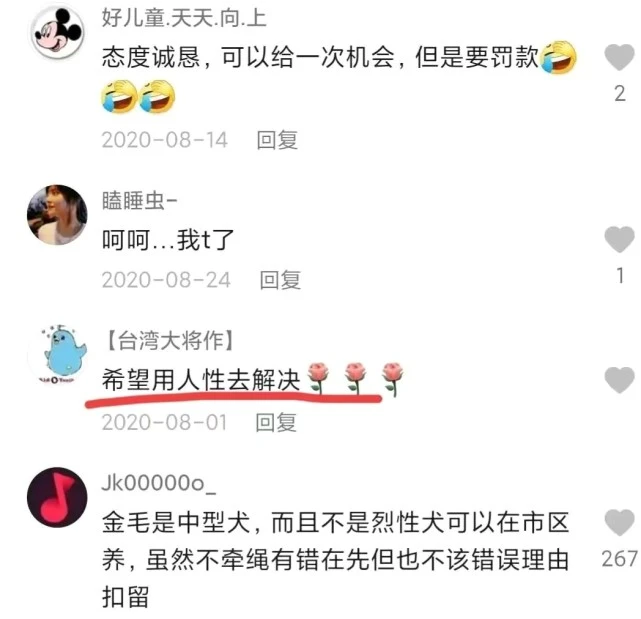Image resolution: width=641 pixels, height=619 pixels.
Task: Tap heart on 希望用人性去解决 comment
Action: pyautogui.click(x=619, y=379)
